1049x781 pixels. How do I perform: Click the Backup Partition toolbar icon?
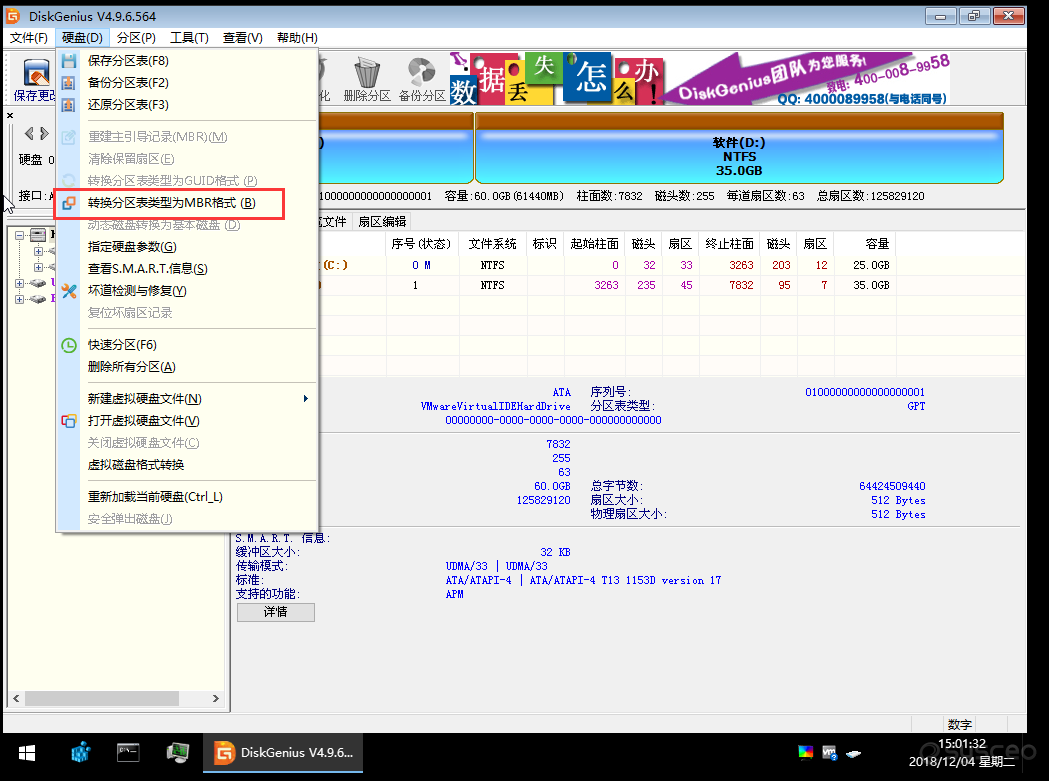[x=421, y=80]
